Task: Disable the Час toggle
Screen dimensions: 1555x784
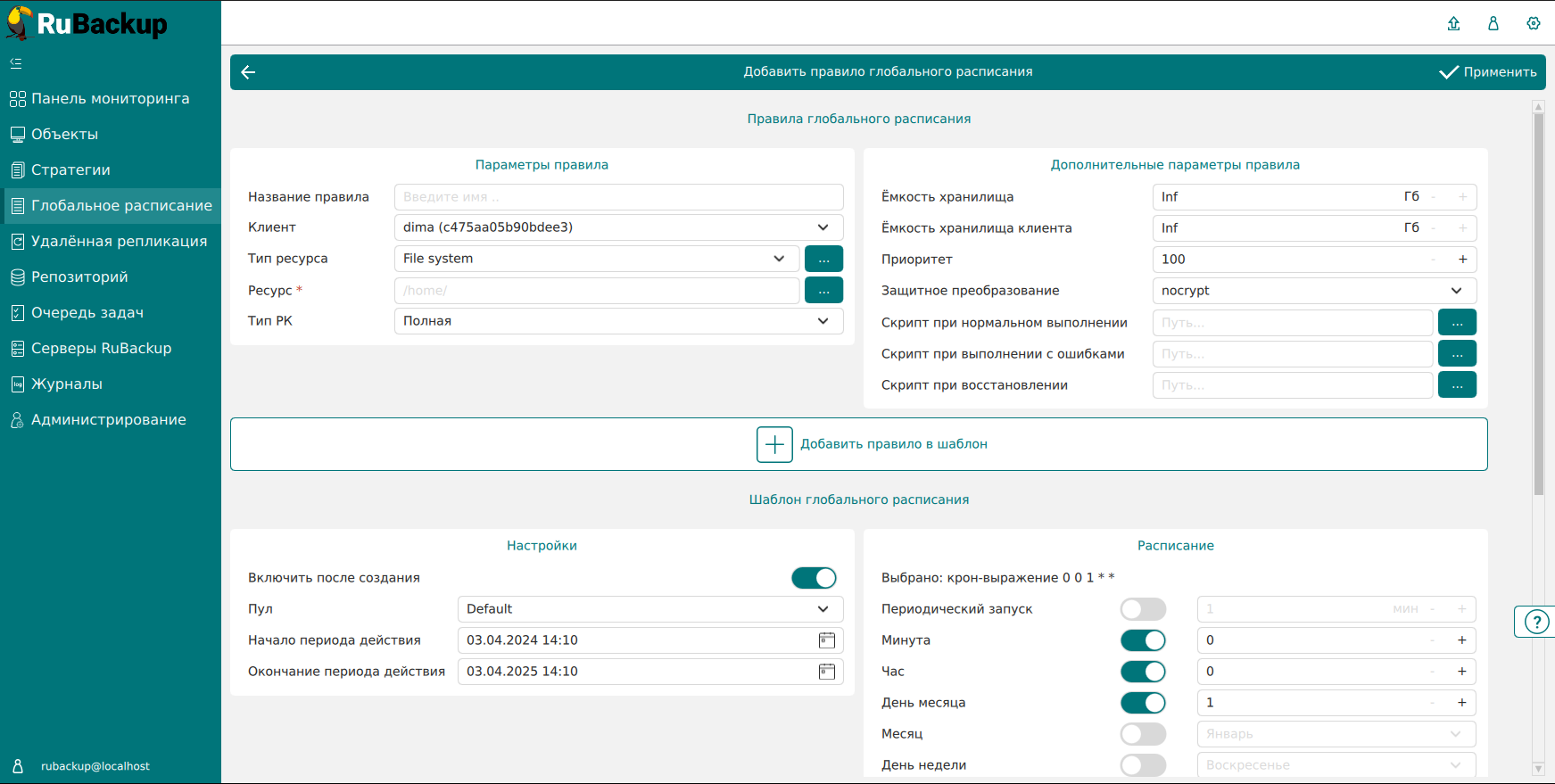Action: pyautogui.click(x=1143, y=672)
